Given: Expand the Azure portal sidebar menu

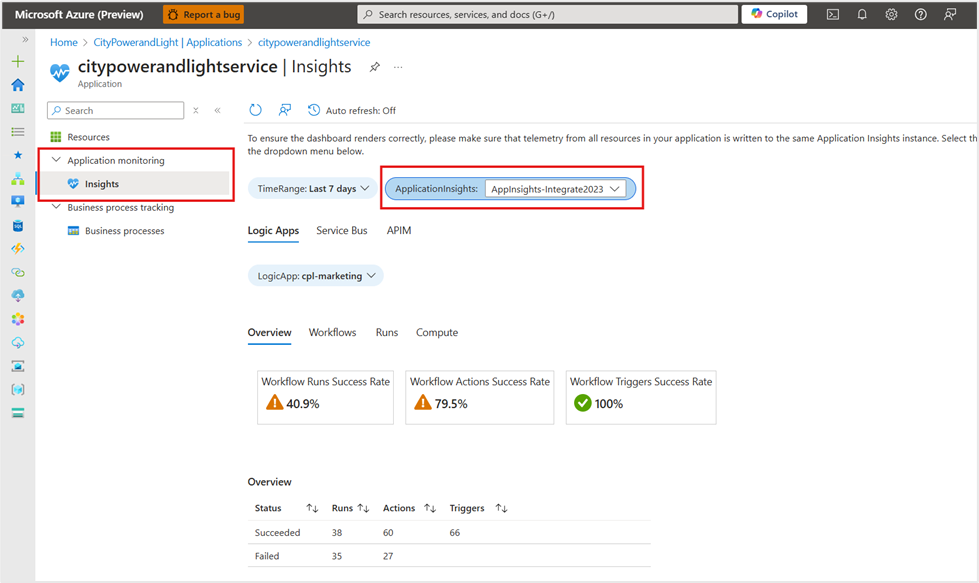Looking at the screenshot, I should tap(25, 39).
